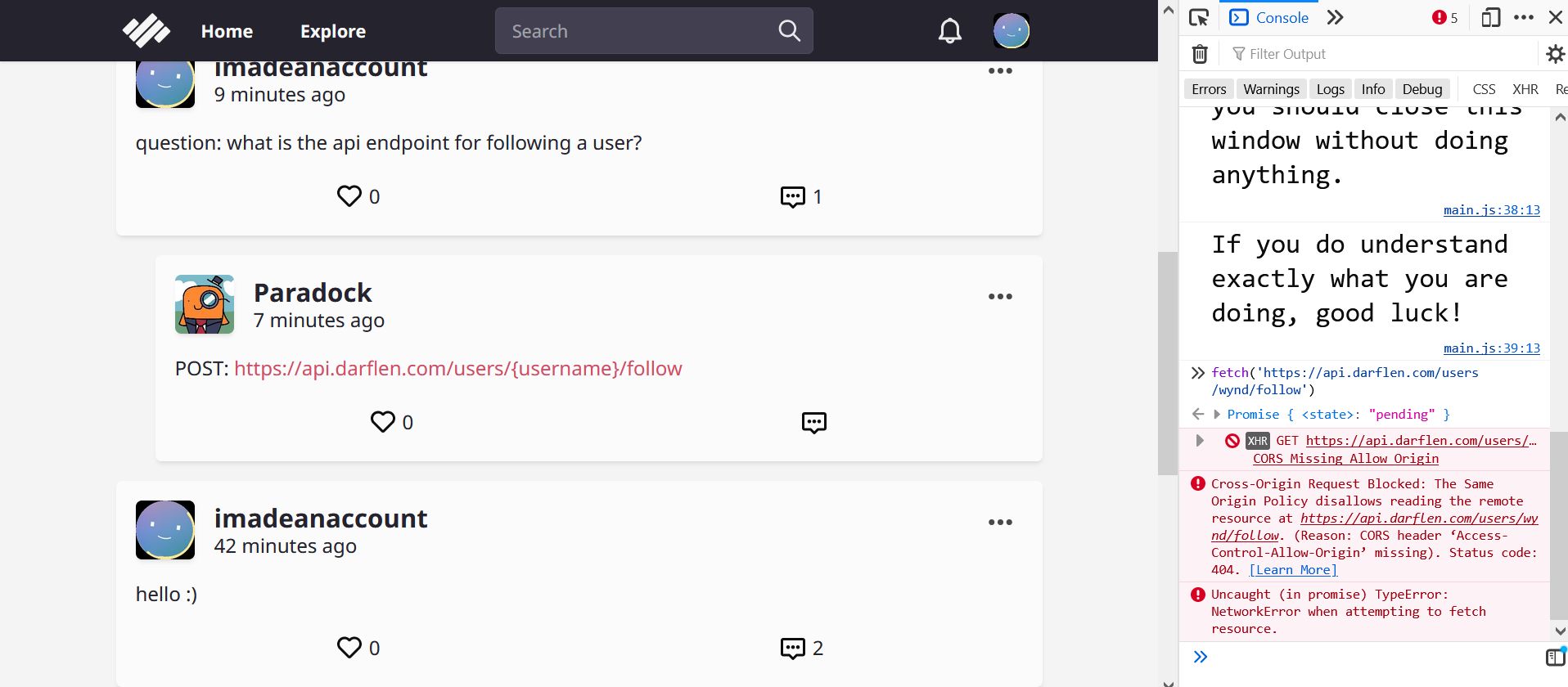Open users/wynd/follow URL in CORS error
Image resolution: width=1568 pixels, height=687 pixels.
click(x=1375, y=527)
